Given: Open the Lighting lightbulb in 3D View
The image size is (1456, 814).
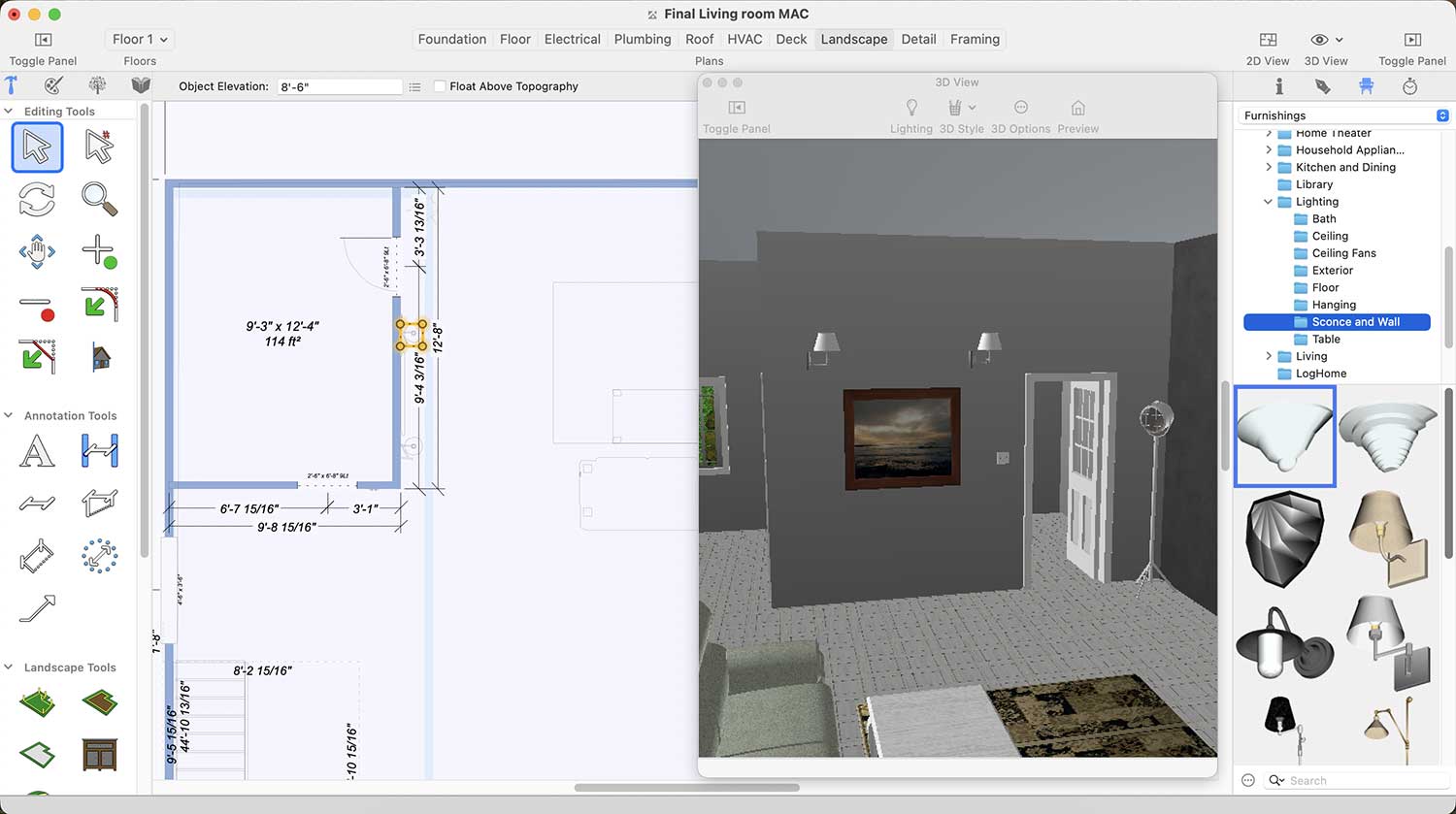Looking at the screenshot, I should coord(910,108).
